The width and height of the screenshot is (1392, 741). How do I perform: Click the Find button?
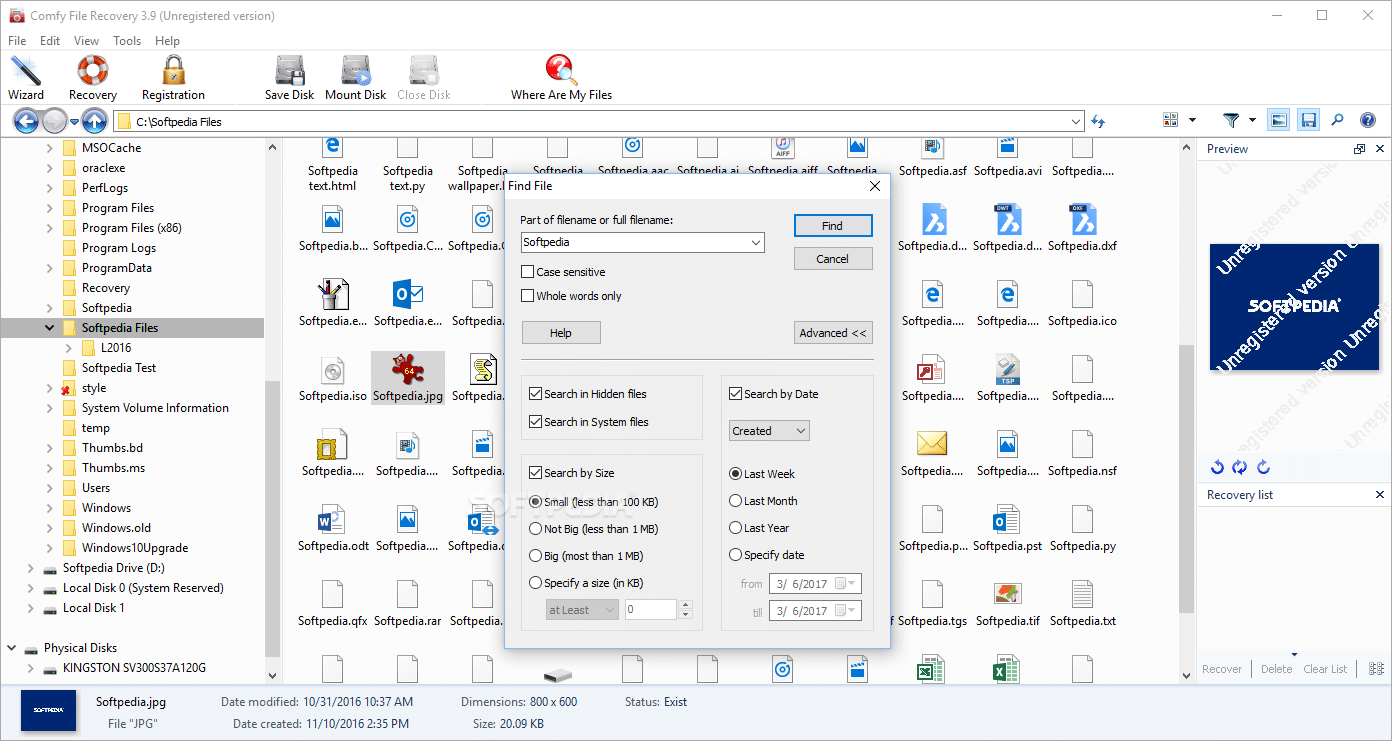833,226
